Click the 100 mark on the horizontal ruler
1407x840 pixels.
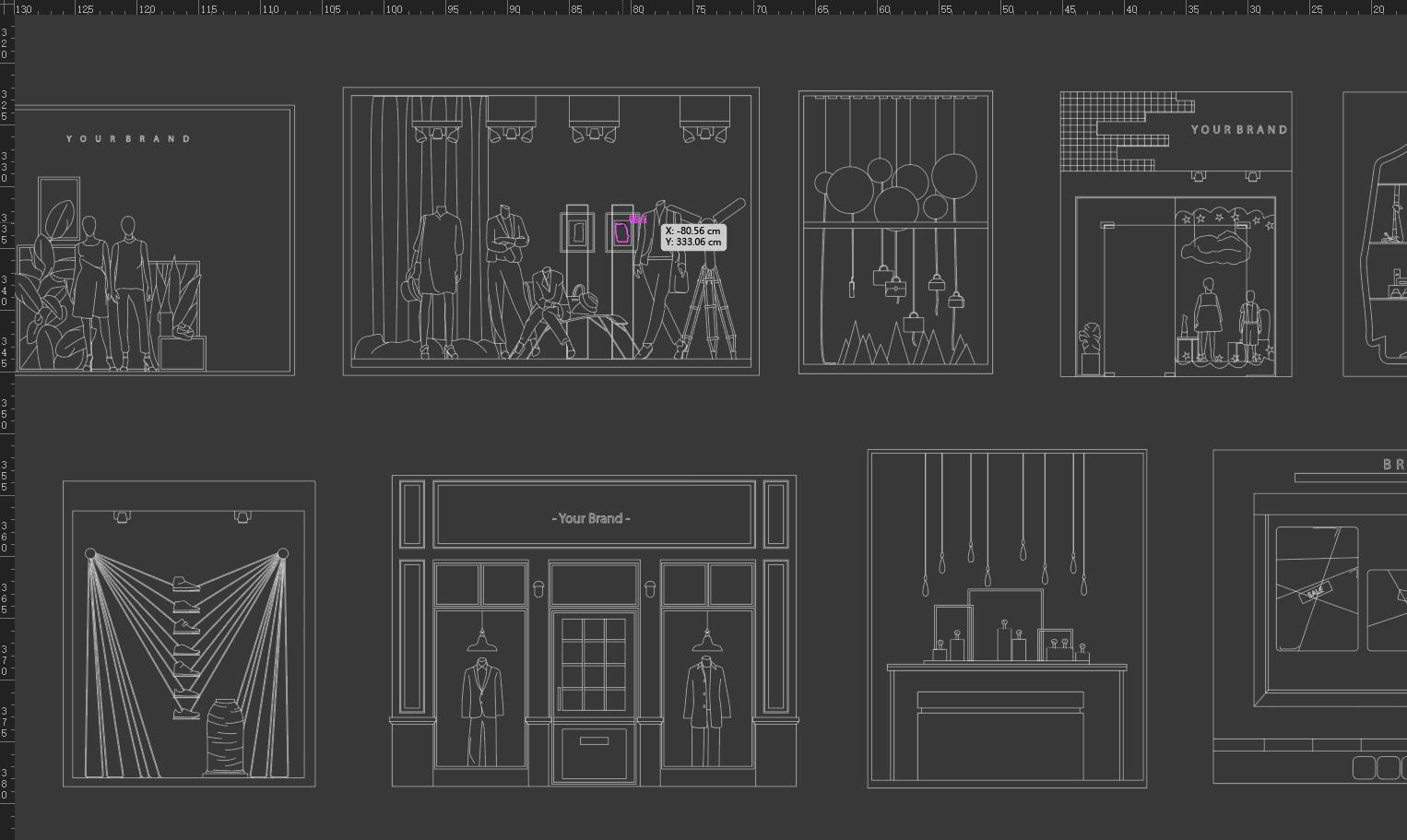point(394,8)
